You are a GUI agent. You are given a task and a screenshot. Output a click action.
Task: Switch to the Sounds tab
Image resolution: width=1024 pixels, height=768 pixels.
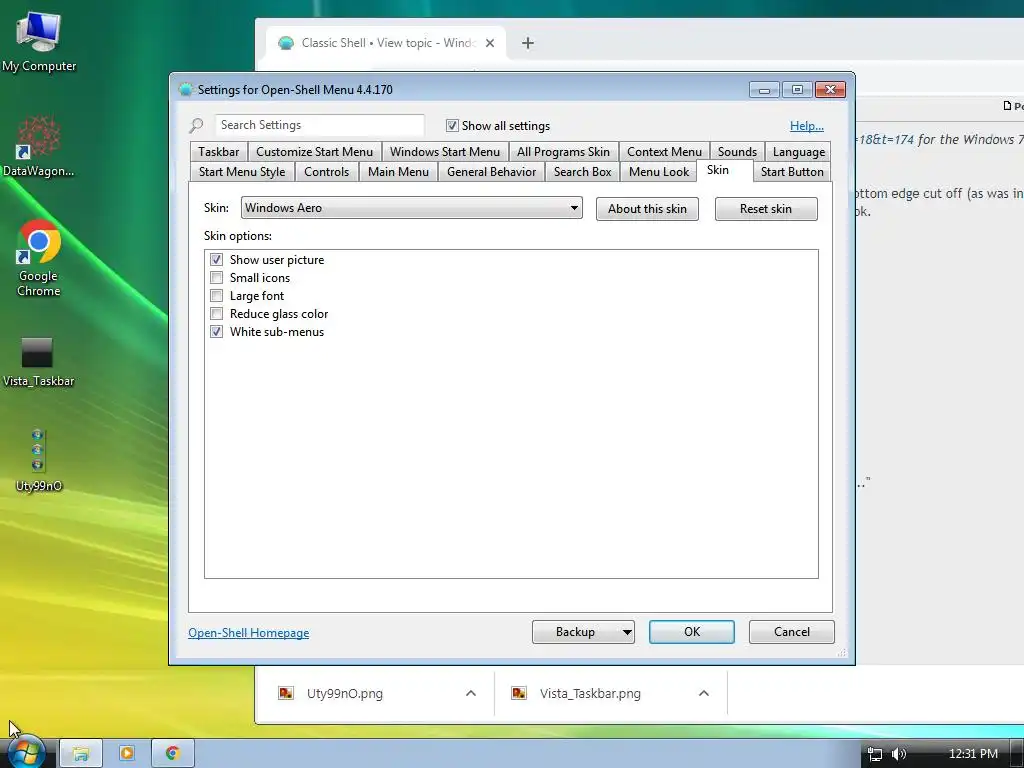pos(737,152)
